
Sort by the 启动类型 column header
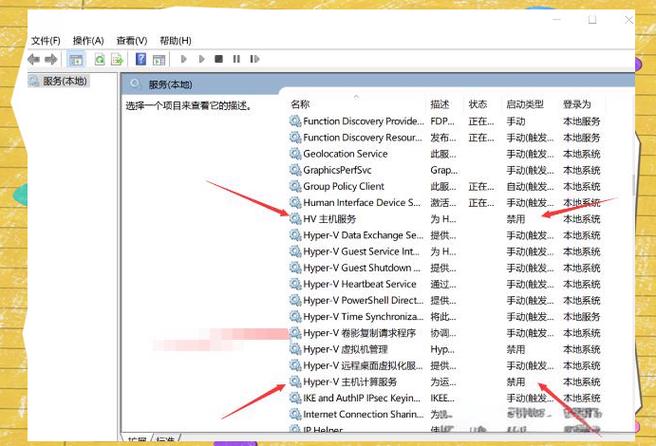coord(525,104)
